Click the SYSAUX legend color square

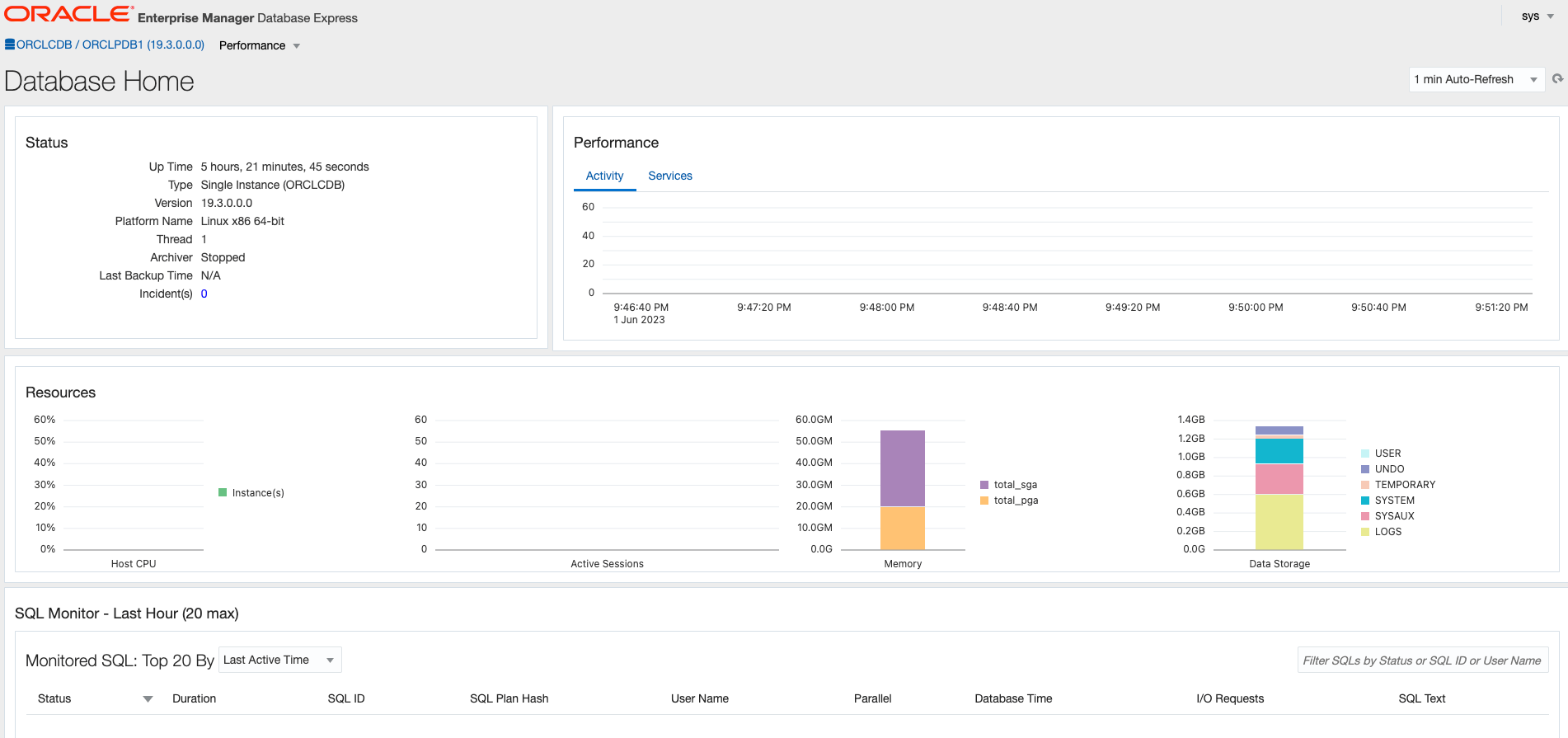pos(1365,516)
